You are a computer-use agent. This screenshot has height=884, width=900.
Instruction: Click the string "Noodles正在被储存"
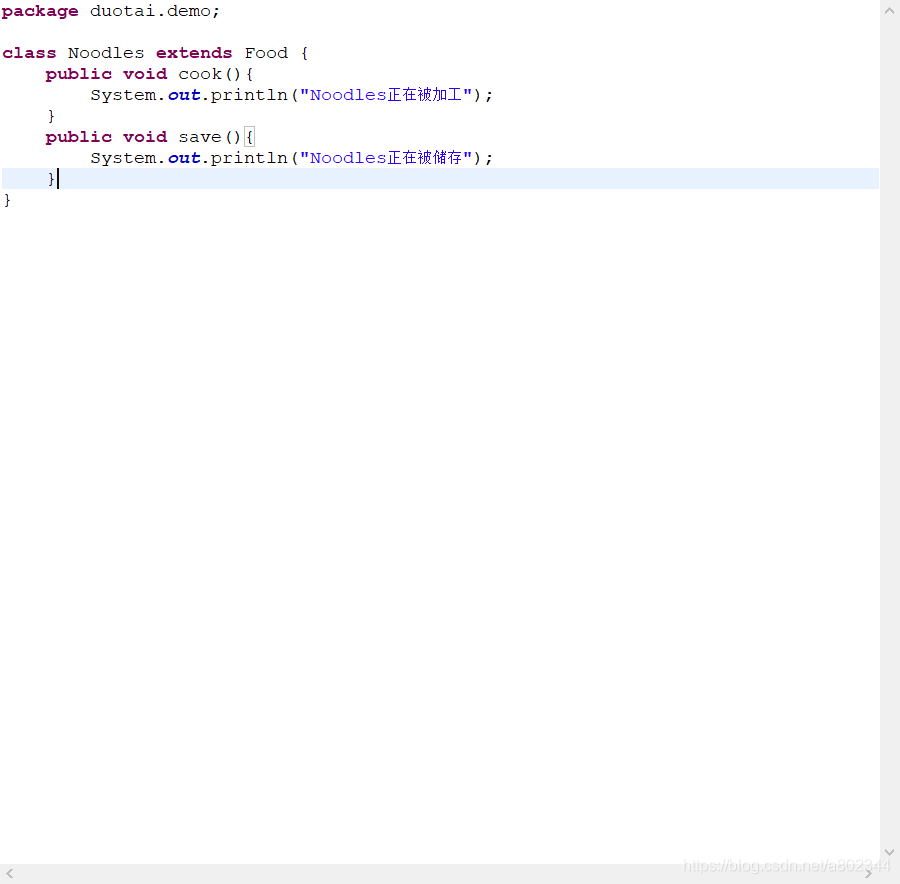pyautogui.click(x=386, y=158)
